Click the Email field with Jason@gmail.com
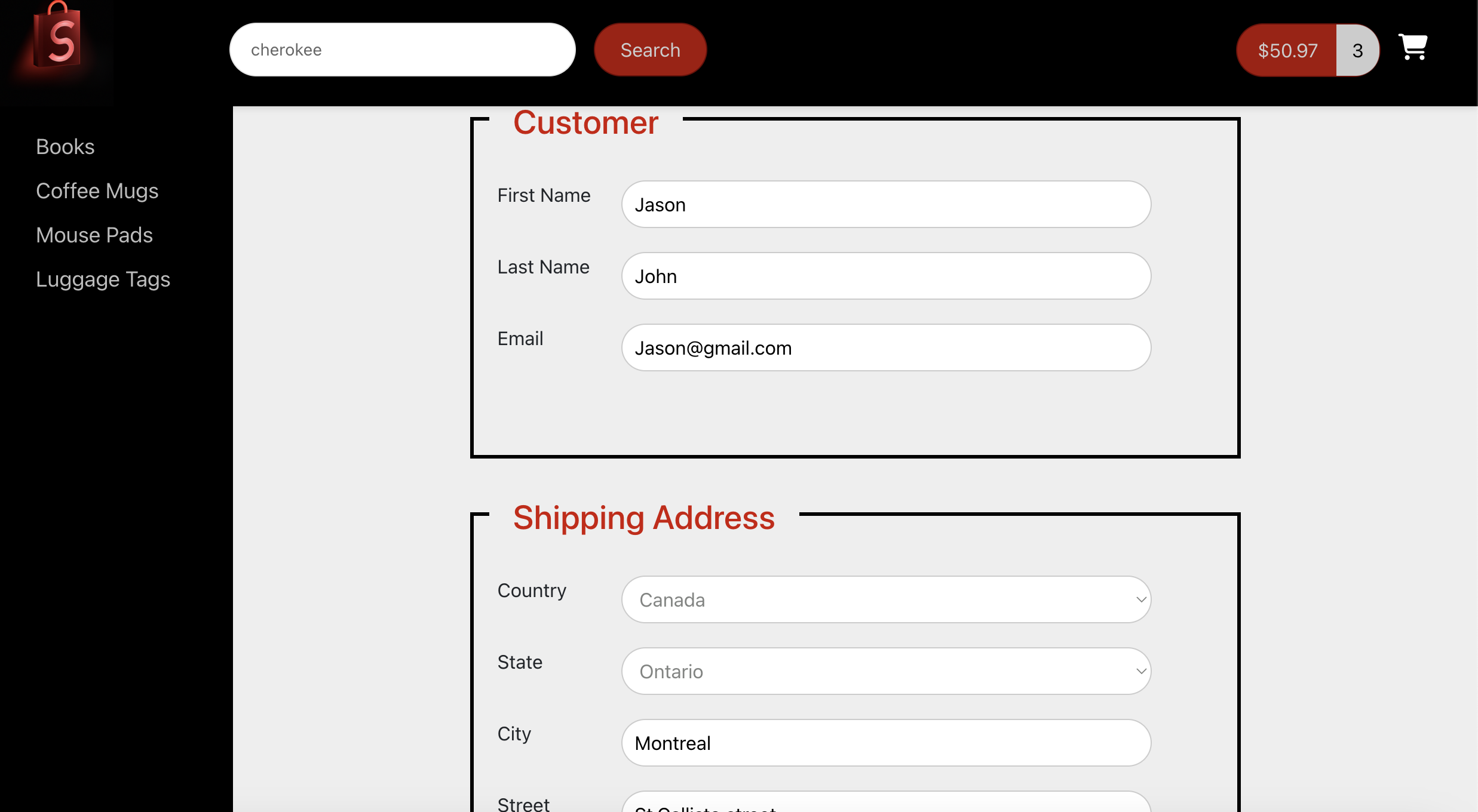Viewport: 1478px width, 812px height. (885, 347)
